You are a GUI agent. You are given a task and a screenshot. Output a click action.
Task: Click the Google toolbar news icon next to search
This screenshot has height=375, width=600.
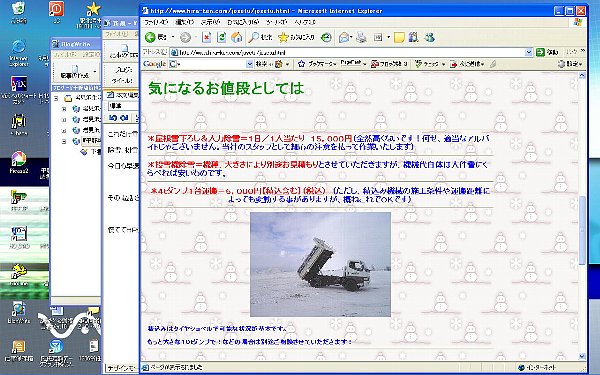click(278, 64)
